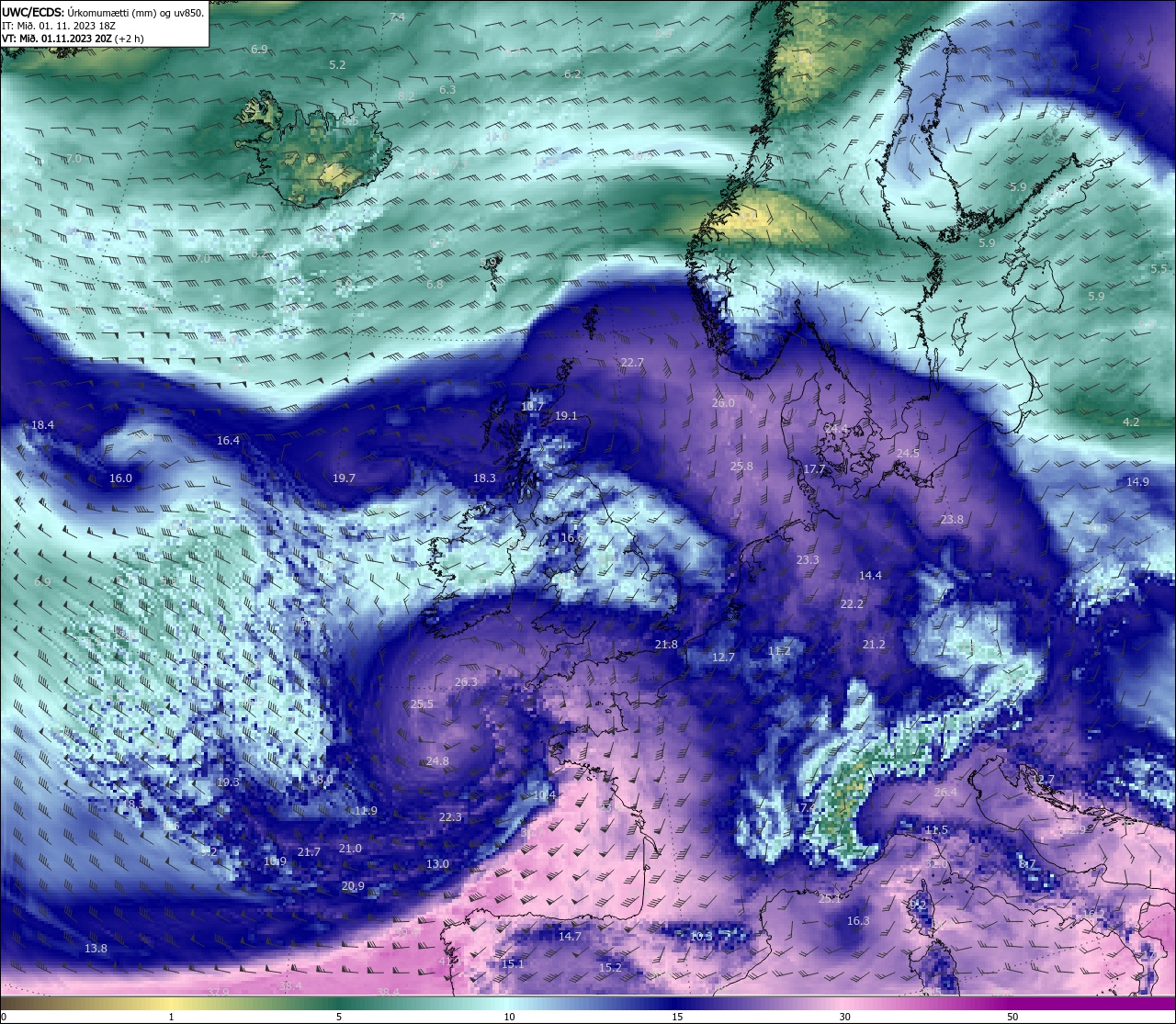1176x1024 pixels.
Task: Click the 13.8 value at the lower left
Action: coord(96,949)
